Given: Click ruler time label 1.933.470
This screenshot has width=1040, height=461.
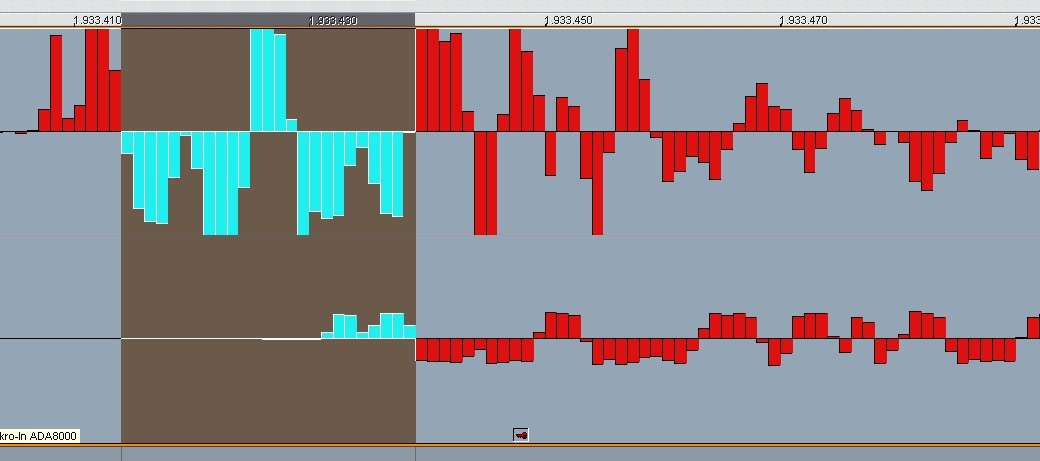Looking at the screenshot, I should pos(803,21).
